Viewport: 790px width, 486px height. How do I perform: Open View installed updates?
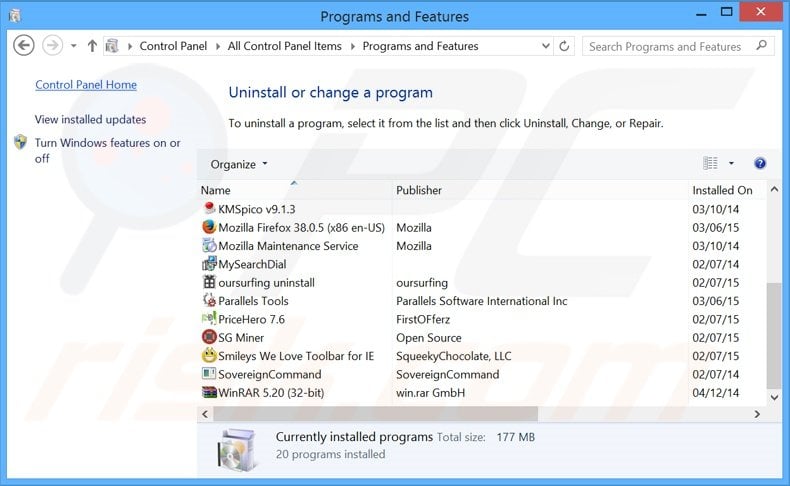[x=90, y=119]
